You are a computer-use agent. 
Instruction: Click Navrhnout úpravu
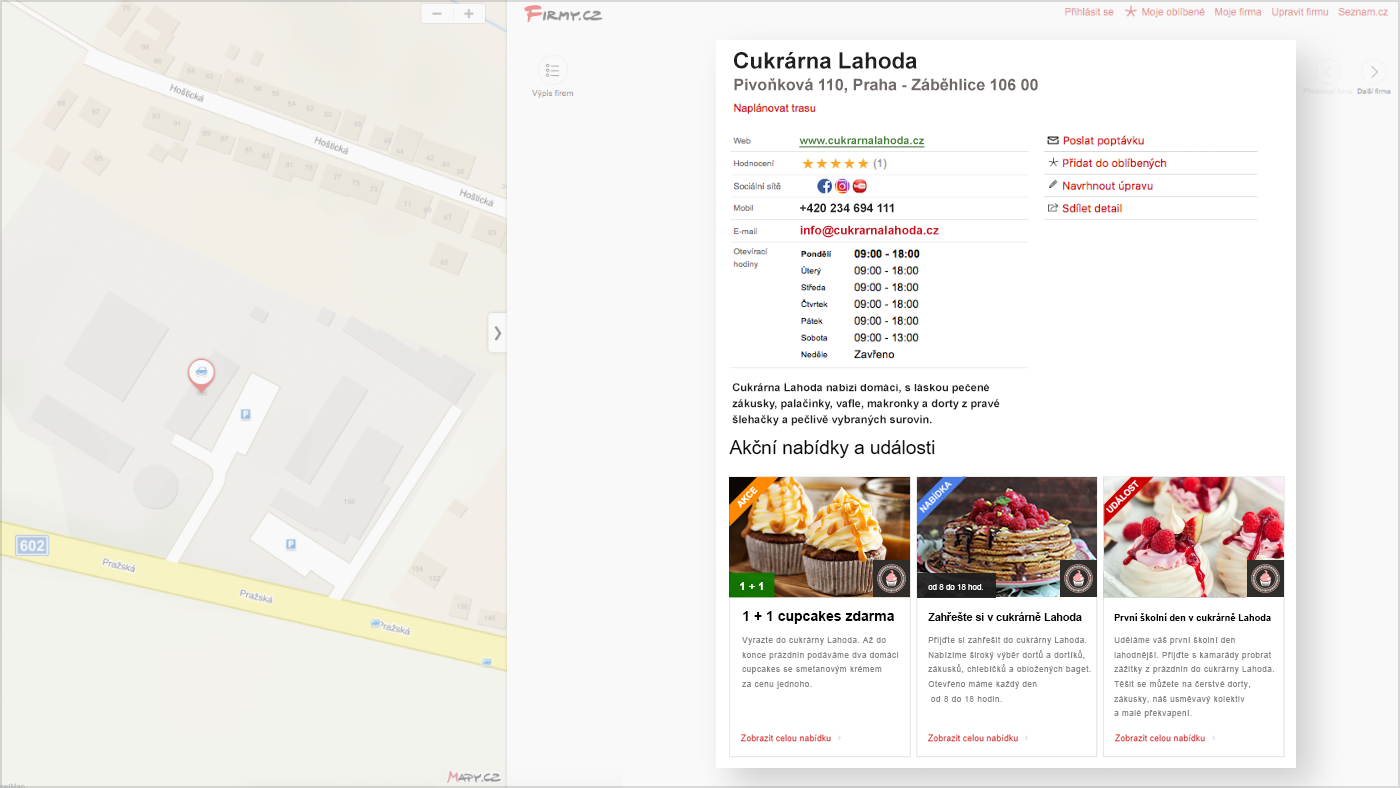tap(1107, 186)
